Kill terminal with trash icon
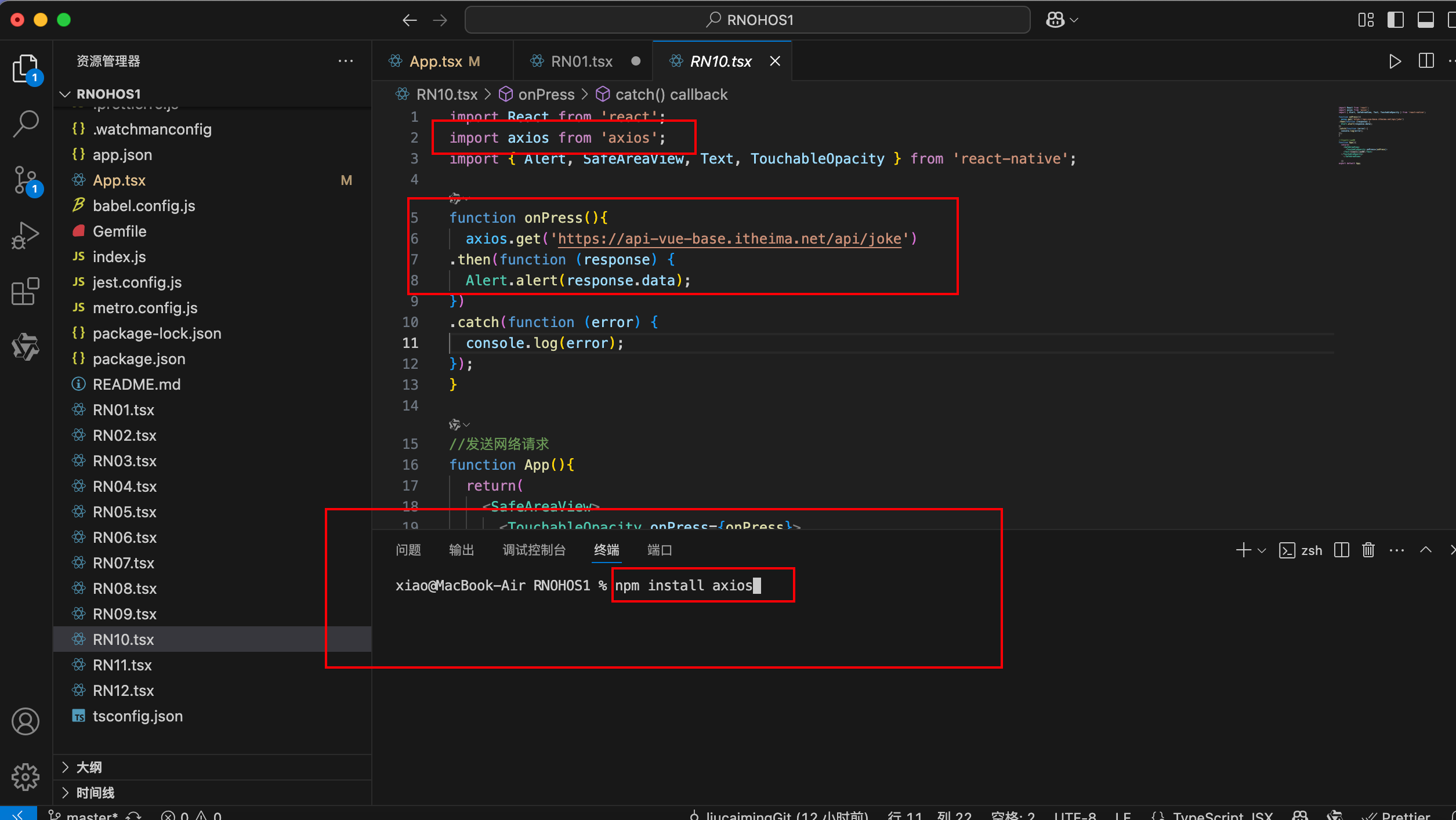Screen dimensions: 1456x820 [x=1368, y=550]
